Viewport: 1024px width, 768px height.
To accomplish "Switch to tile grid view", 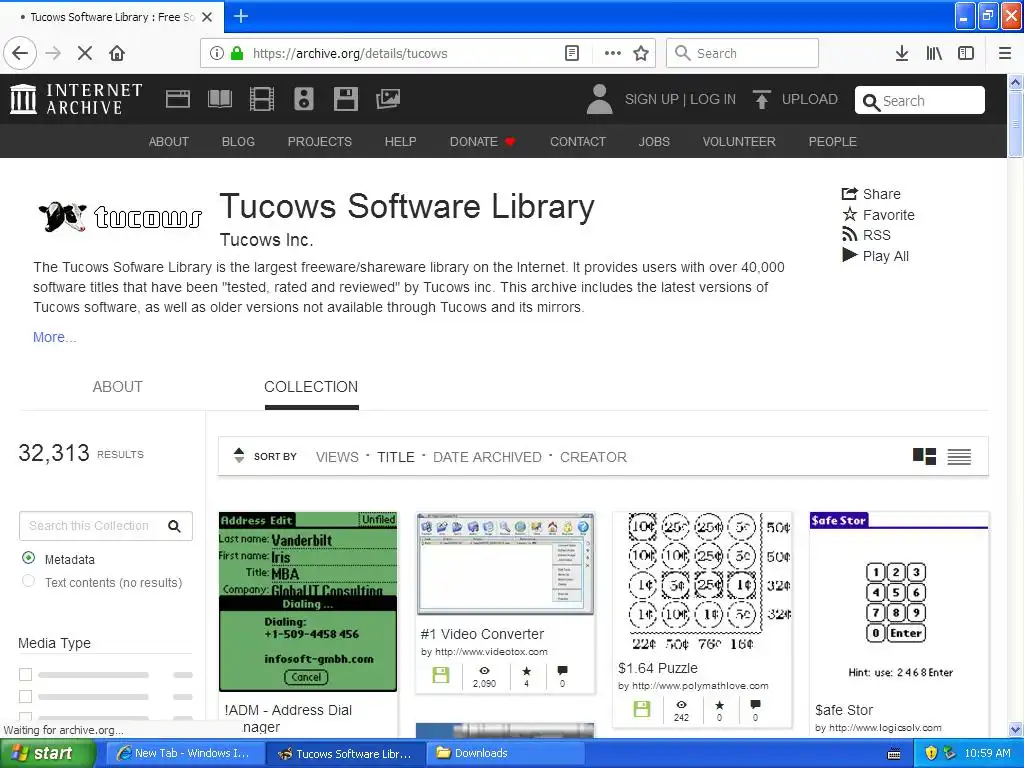I will pos(924,456).
